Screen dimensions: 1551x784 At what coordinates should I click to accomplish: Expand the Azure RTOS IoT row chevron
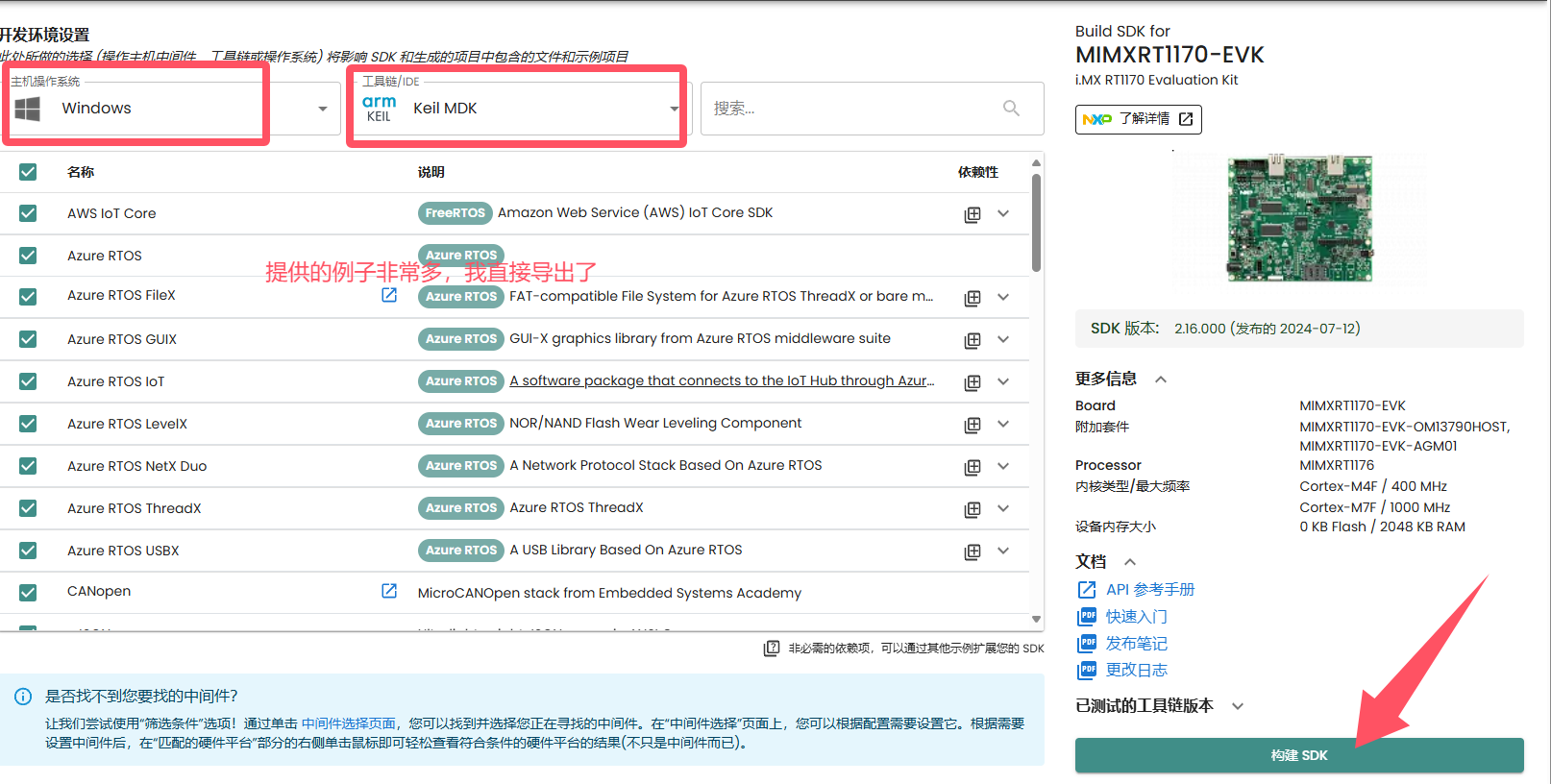click(1003, 381)
